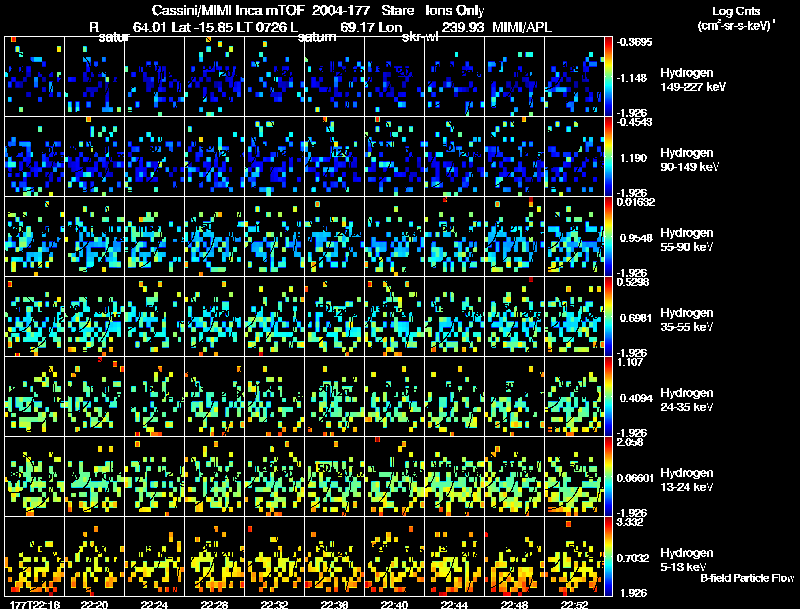800x609 pixels.
Task: Click the 22:20 time label
Action: click(94, 604)
